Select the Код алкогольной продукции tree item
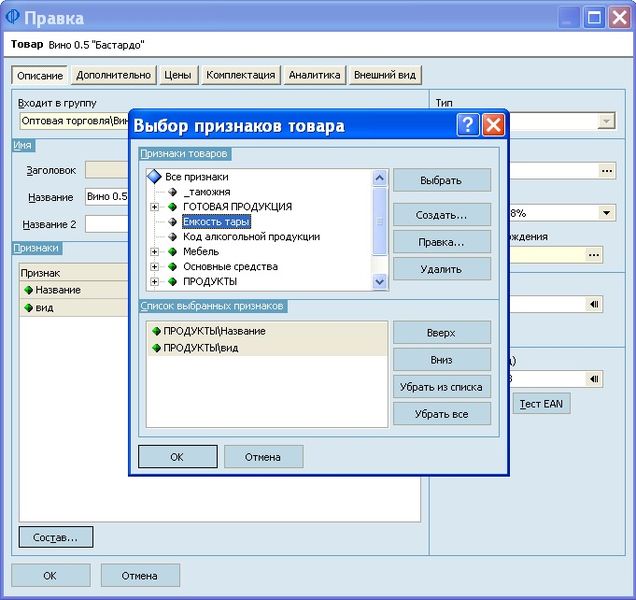Screen dimensions: 636x600 pyautogui.click(x=251, y=237)
